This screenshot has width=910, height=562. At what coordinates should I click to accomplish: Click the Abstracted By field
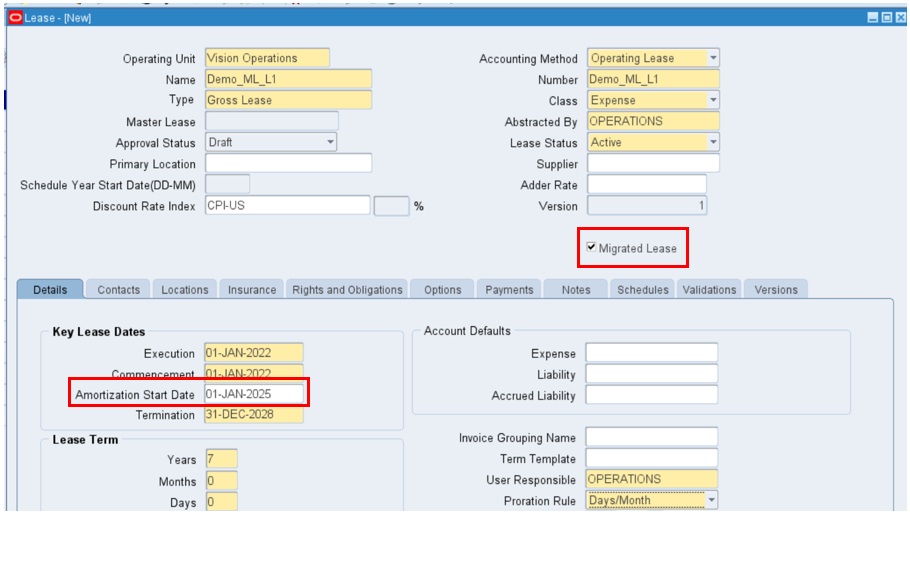653,121
